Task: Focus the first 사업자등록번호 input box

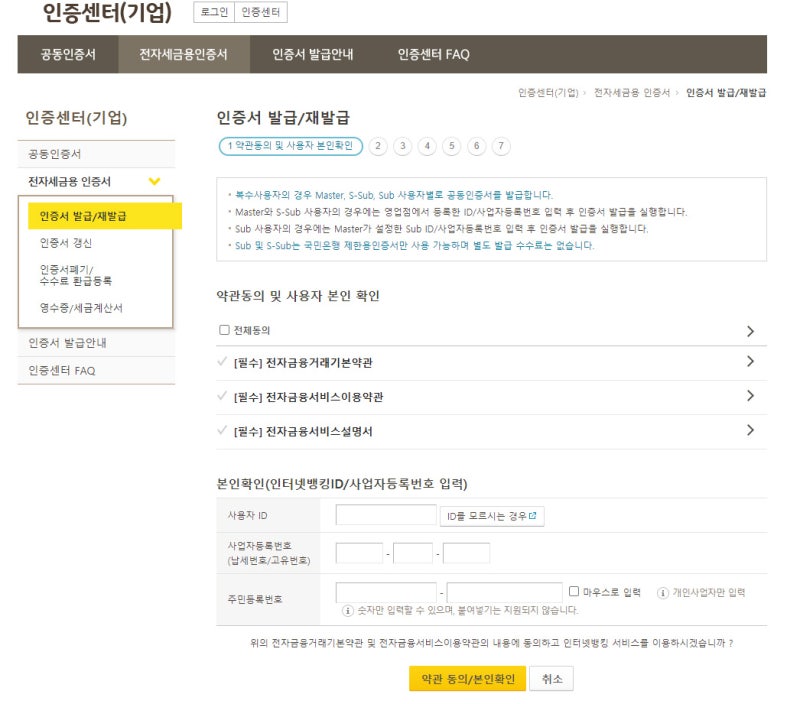Action: 359,553
